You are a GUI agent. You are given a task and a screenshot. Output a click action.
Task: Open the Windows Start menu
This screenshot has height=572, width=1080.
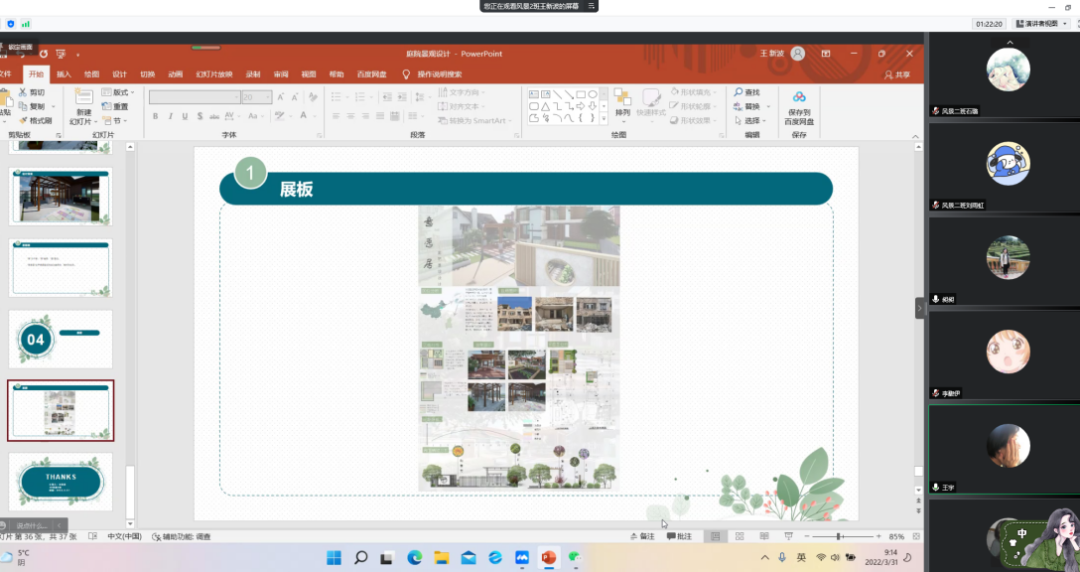tap(334, 558)
